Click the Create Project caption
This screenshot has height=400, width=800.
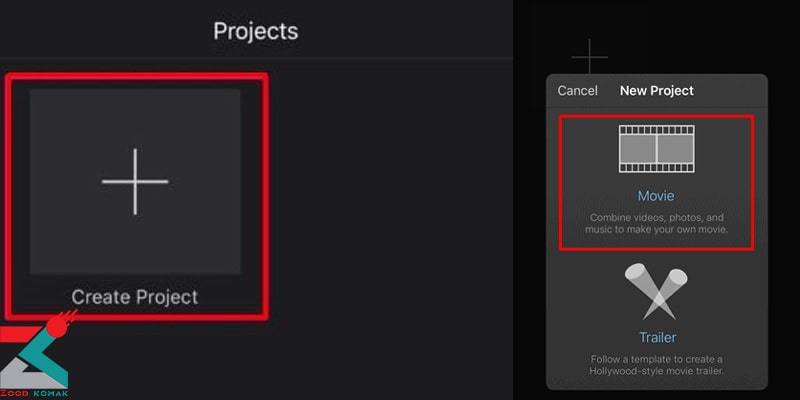pos(135,297)
